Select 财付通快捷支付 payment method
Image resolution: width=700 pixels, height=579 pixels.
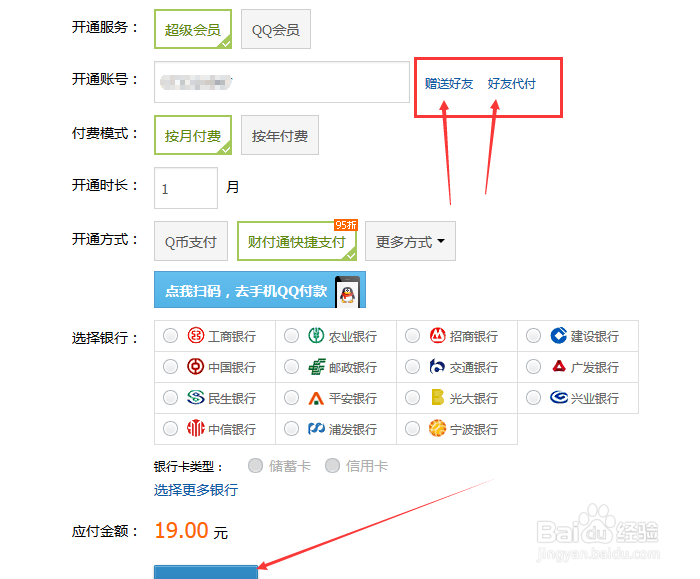pyautogui.click(x=297, y=241)
